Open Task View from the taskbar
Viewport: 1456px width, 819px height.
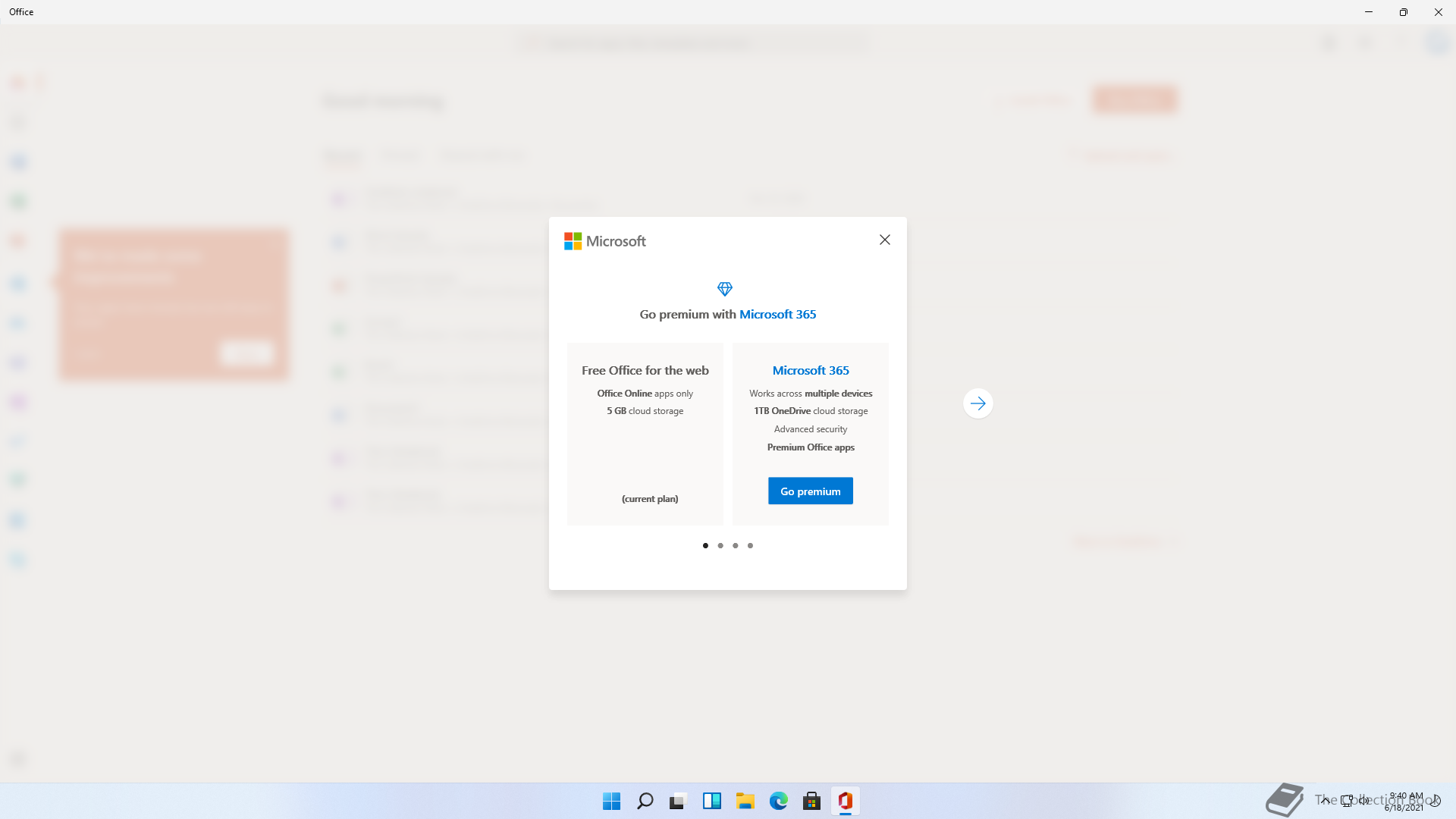[678, 801]
